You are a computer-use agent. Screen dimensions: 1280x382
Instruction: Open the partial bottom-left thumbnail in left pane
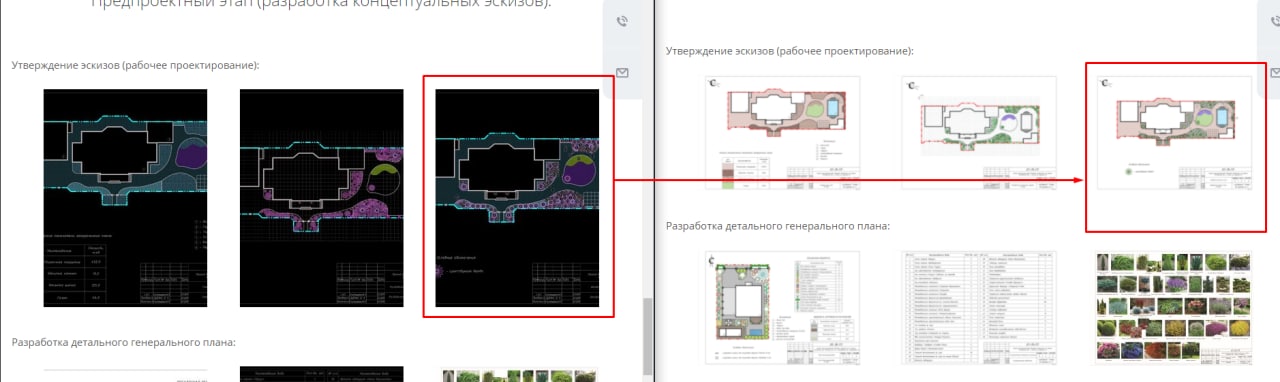125,374
